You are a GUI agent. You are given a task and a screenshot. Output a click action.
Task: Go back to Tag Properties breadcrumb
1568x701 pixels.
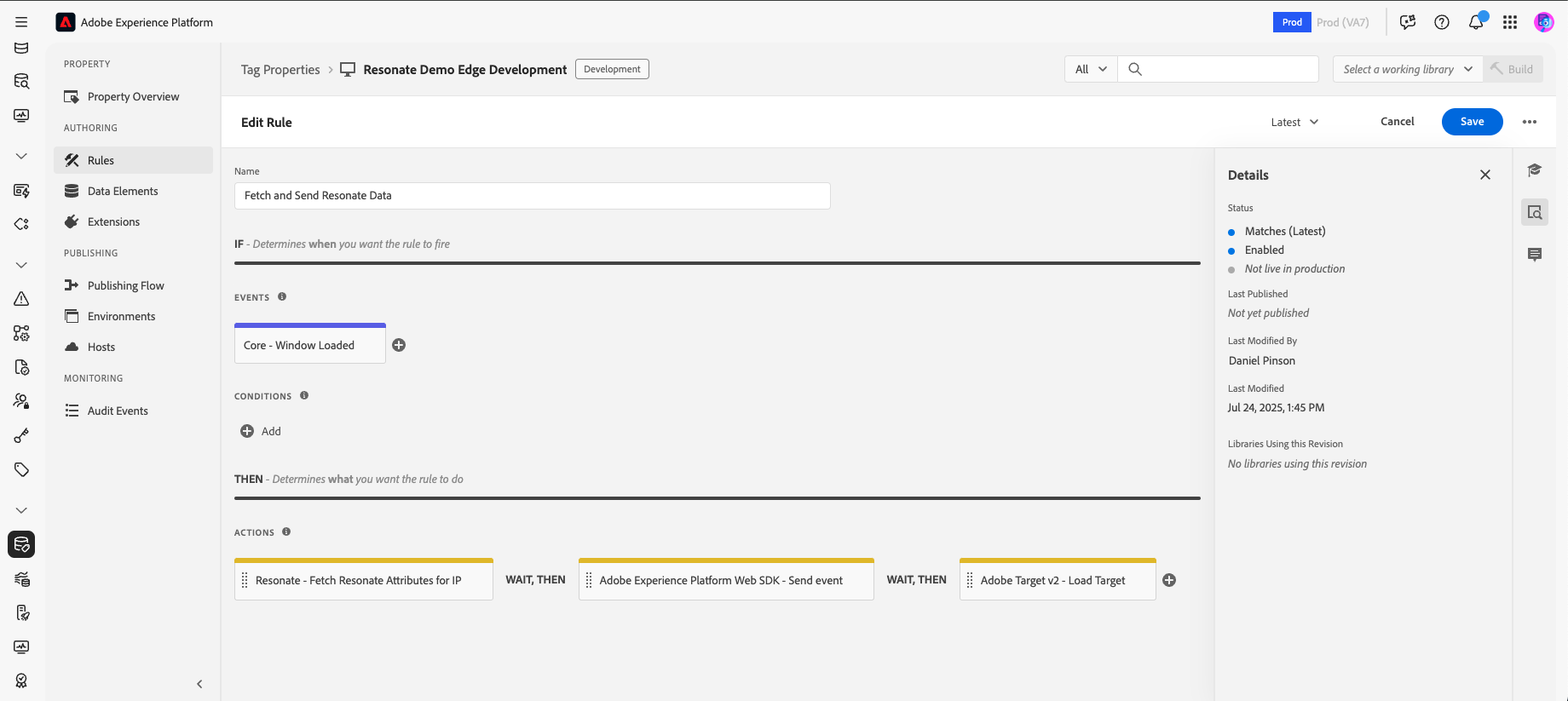tap(280, 70)
